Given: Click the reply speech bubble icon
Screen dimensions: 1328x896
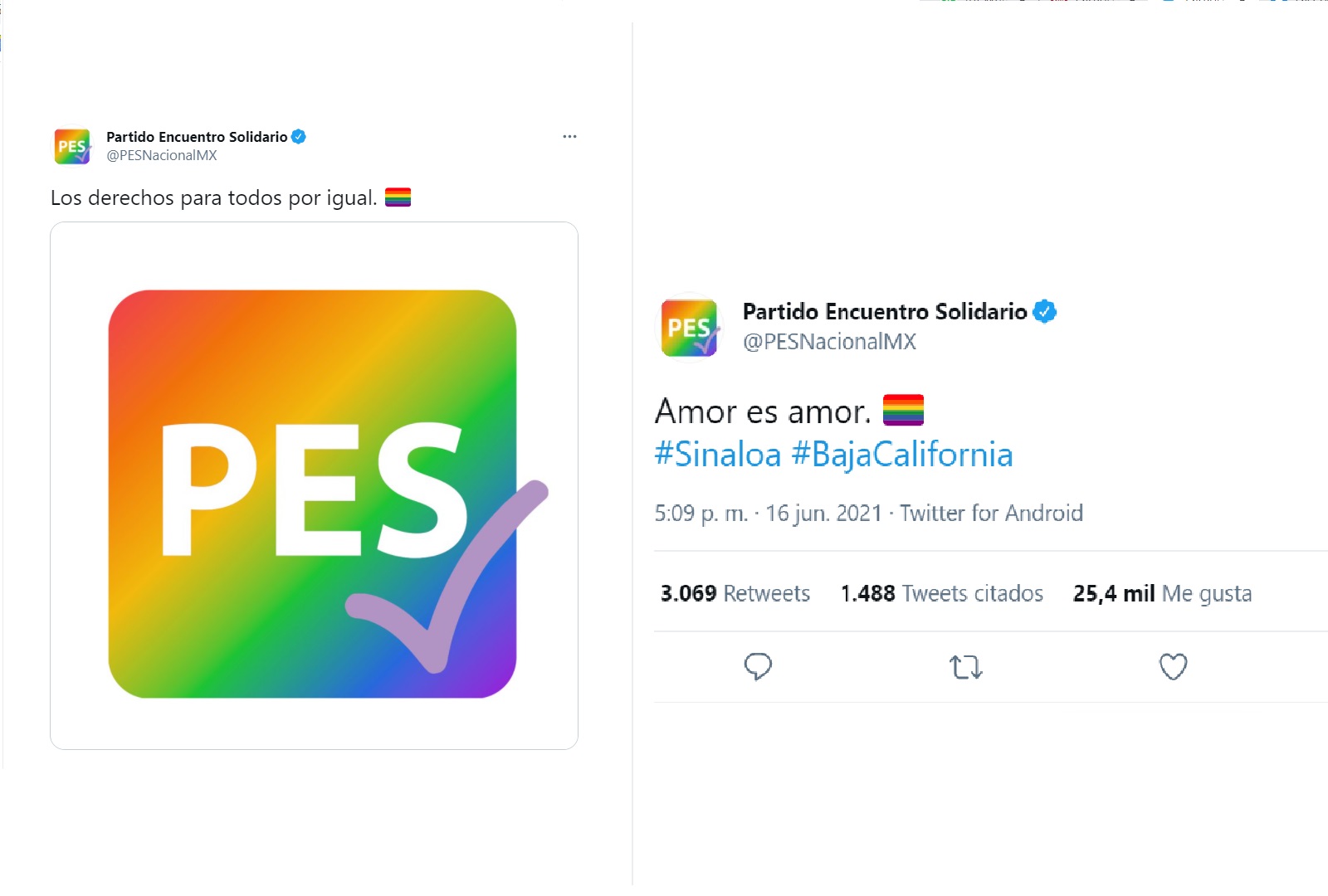Looking at the screenshot, I should (758, 667).
